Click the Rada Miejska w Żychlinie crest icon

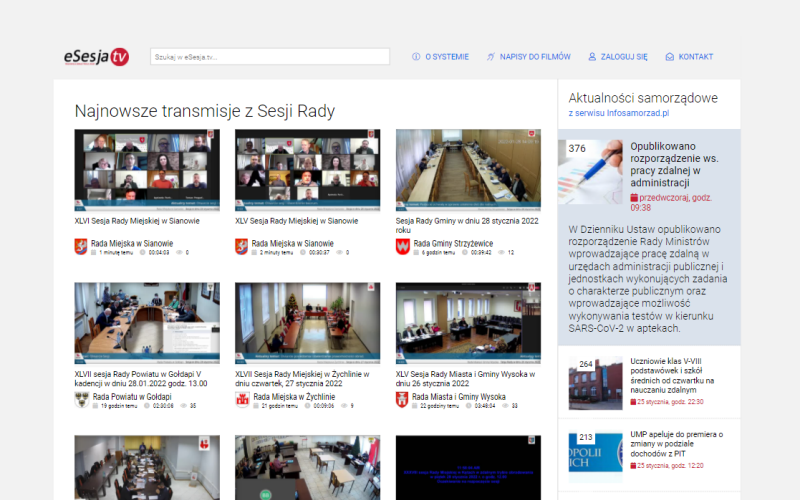coord(242,400)
